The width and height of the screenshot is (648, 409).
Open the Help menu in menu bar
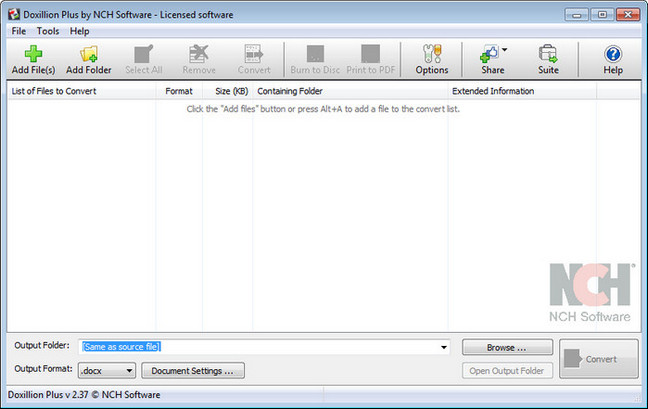point(79,31)
